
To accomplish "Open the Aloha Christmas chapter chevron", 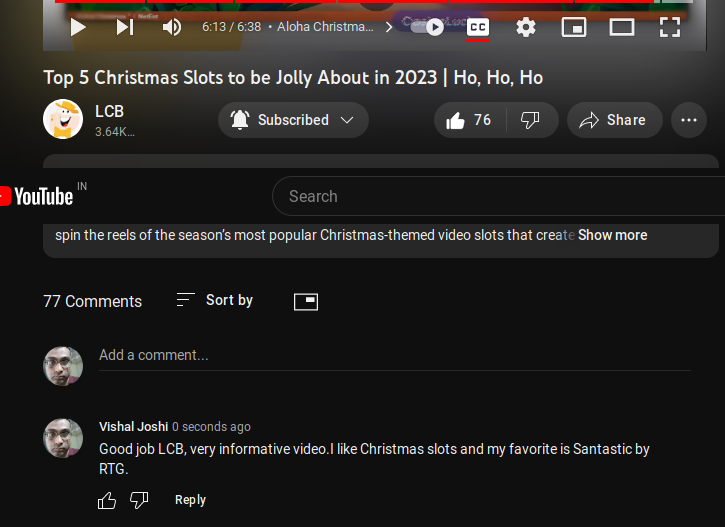I will 389,27.
